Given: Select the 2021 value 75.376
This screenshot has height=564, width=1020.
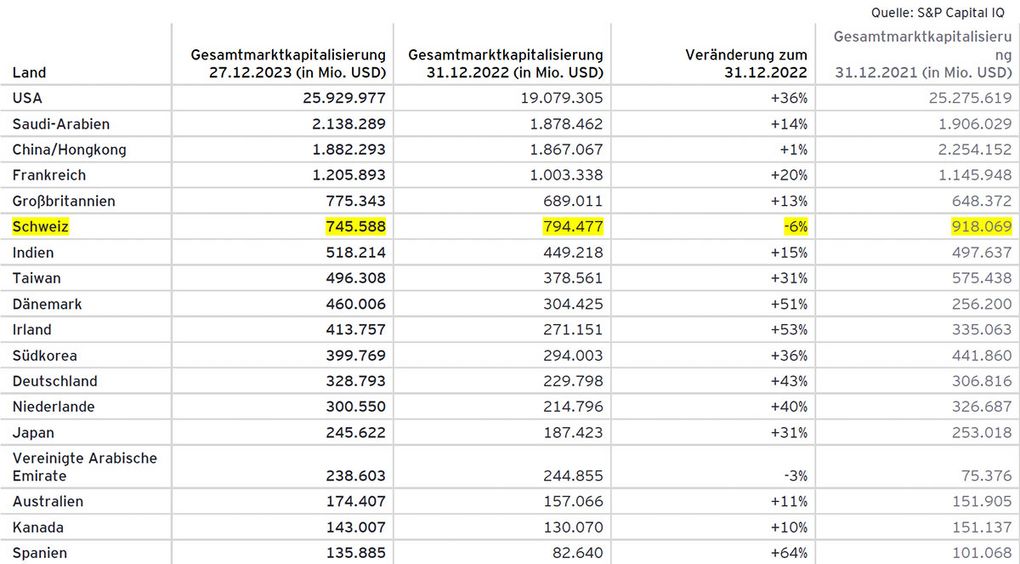Looking at the screenshot, I should [x=987, y=476].
